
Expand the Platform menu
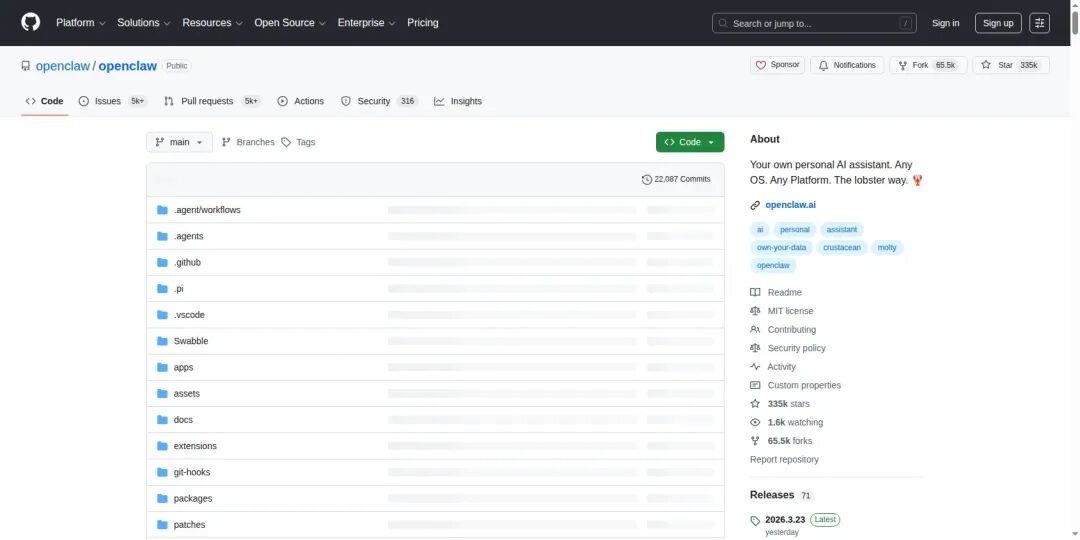coord(81,23)
